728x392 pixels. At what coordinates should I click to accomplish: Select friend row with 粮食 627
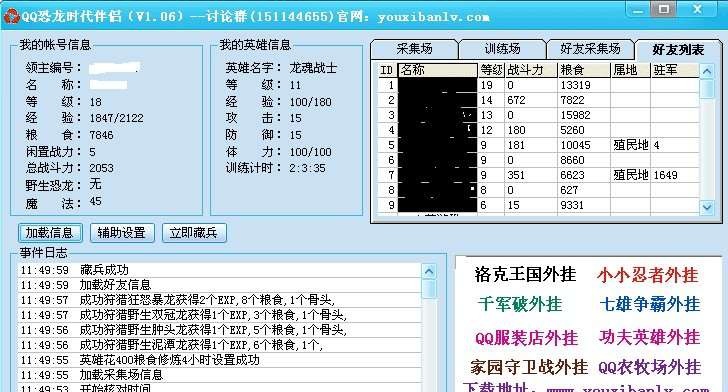tap(539, 190)
